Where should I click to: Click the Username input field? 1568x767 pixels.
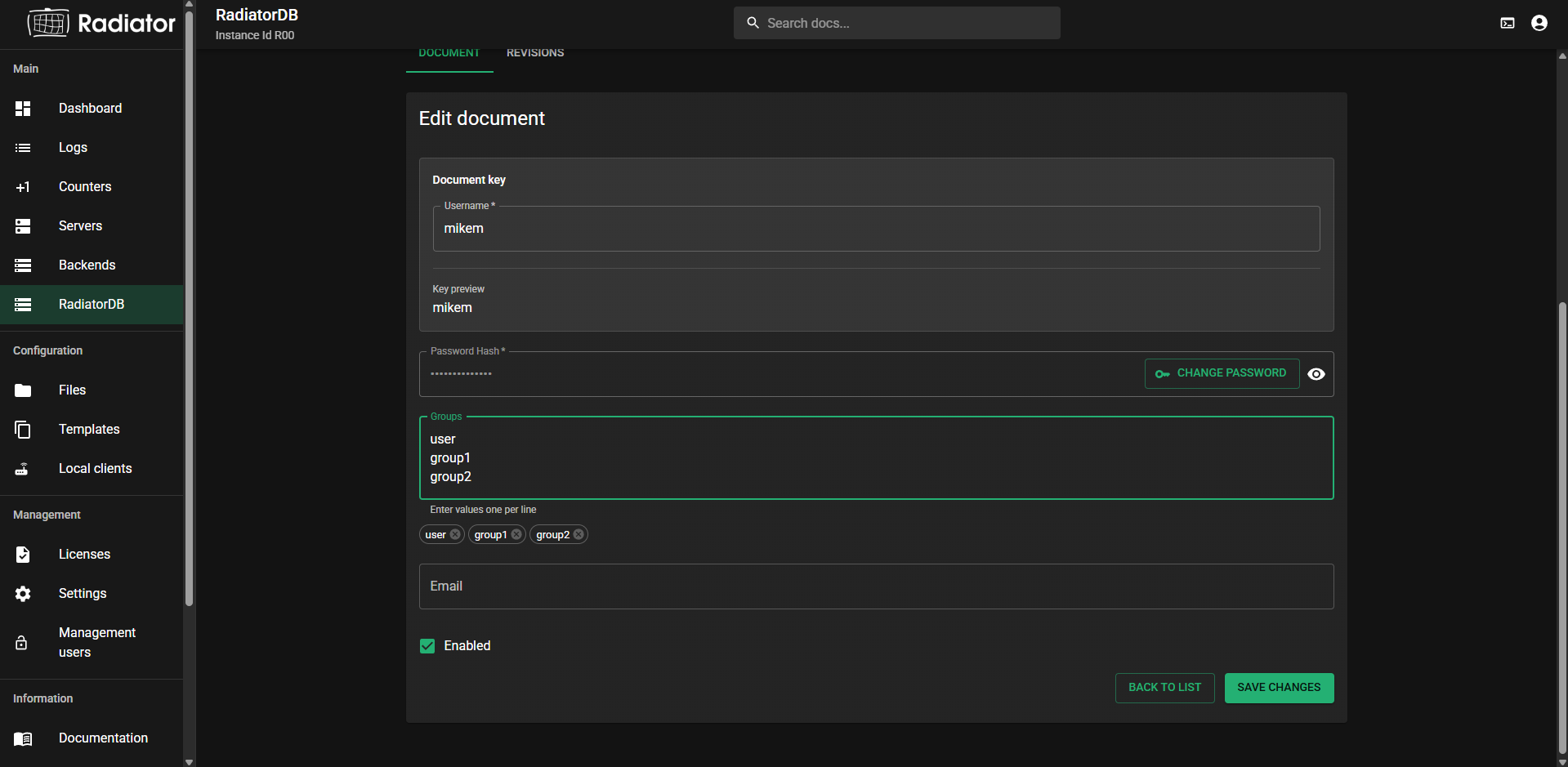point(876,229)
